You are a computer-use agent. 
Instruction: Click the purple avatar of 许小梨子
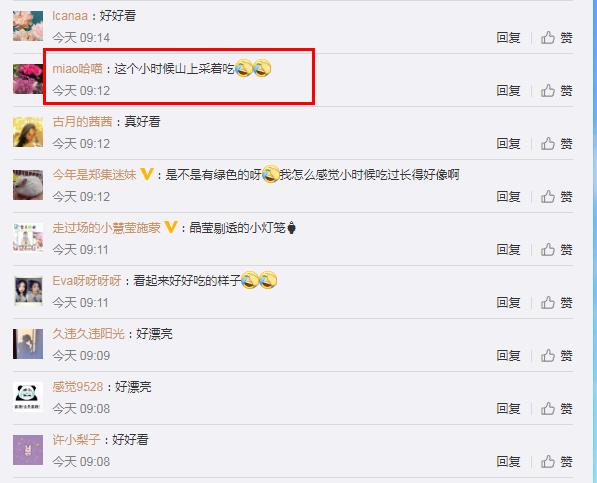pos(28,450)
